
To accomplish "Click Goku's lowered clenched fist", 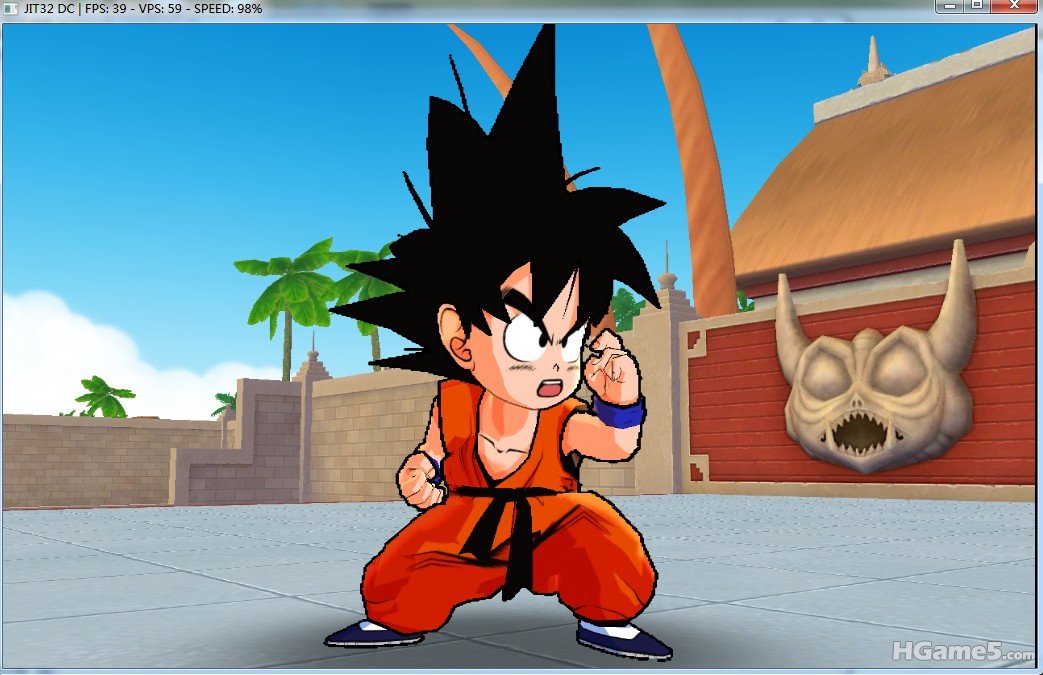I will (420, 485).
